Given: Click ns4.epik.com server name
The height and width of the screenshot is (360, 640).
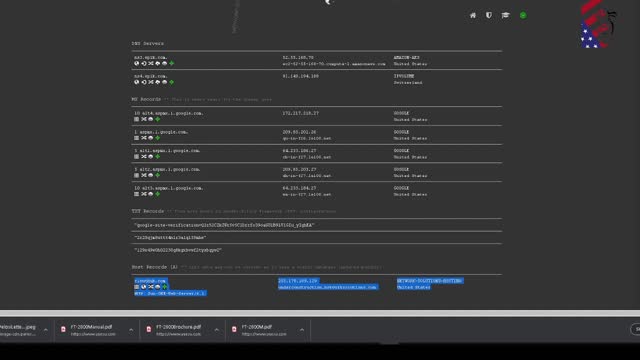Looking at the screenshot, I should tap(150, 76).
